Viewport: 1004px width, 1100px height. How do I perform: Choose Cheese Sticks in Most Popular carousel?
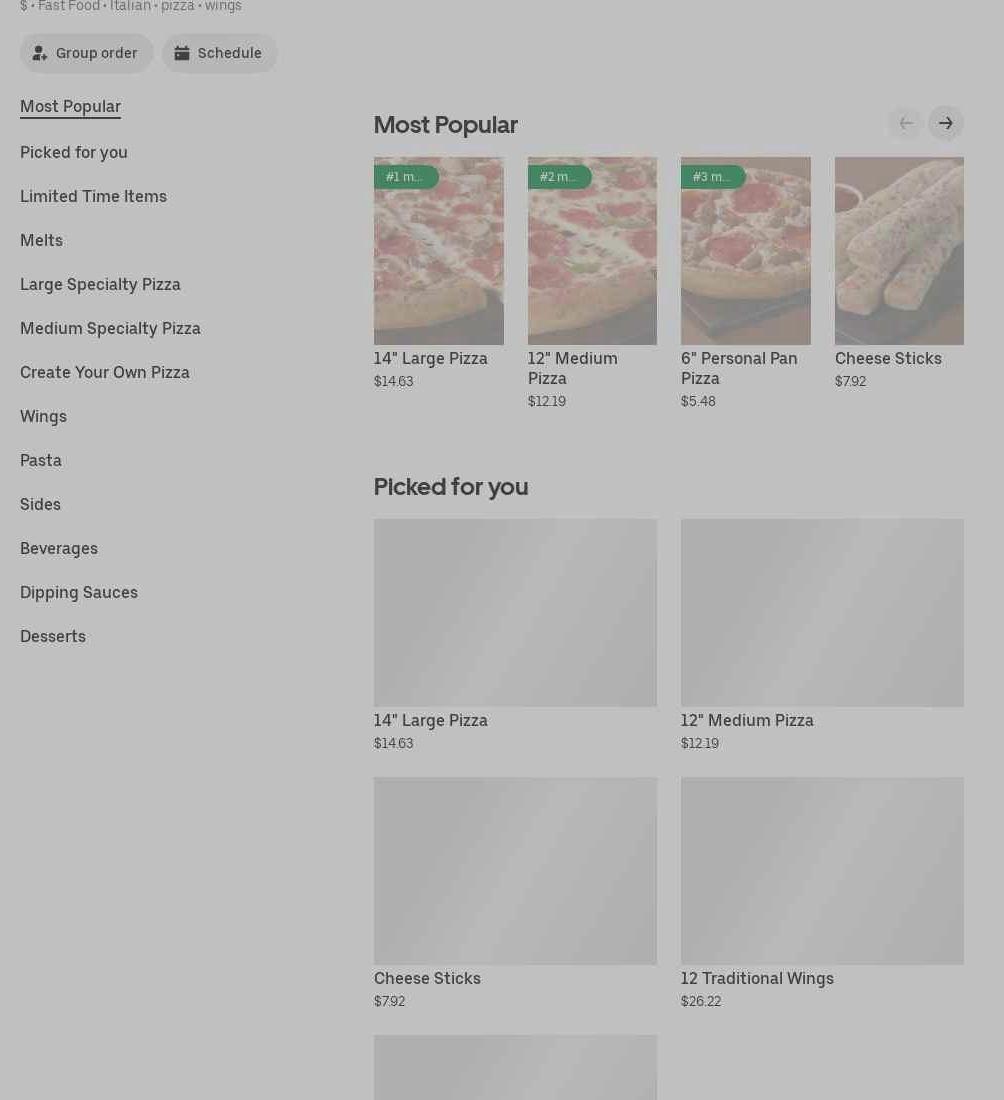pyautogui.click(x=898, y=260)
